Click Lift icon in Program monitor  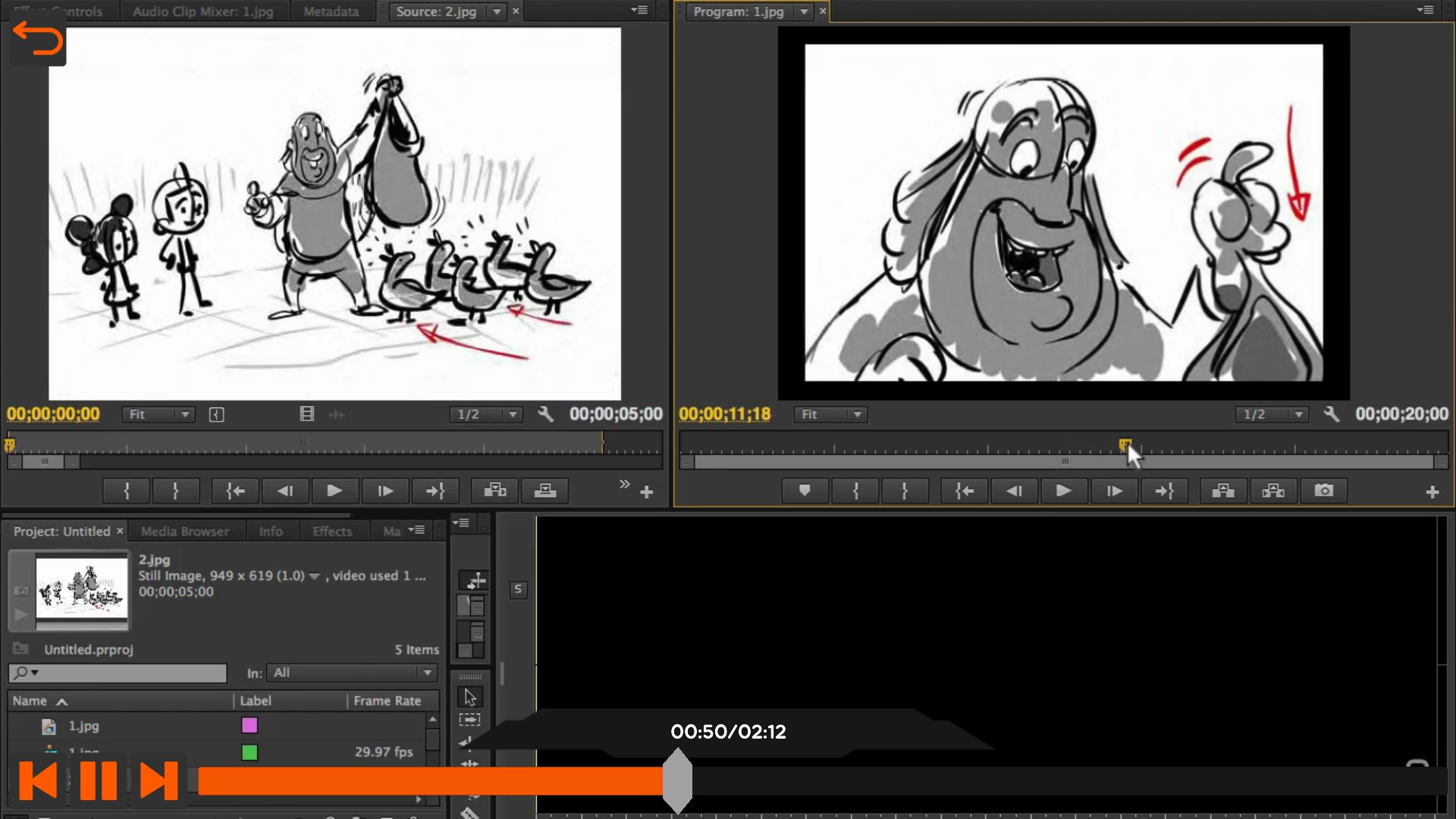[1223, 491]
